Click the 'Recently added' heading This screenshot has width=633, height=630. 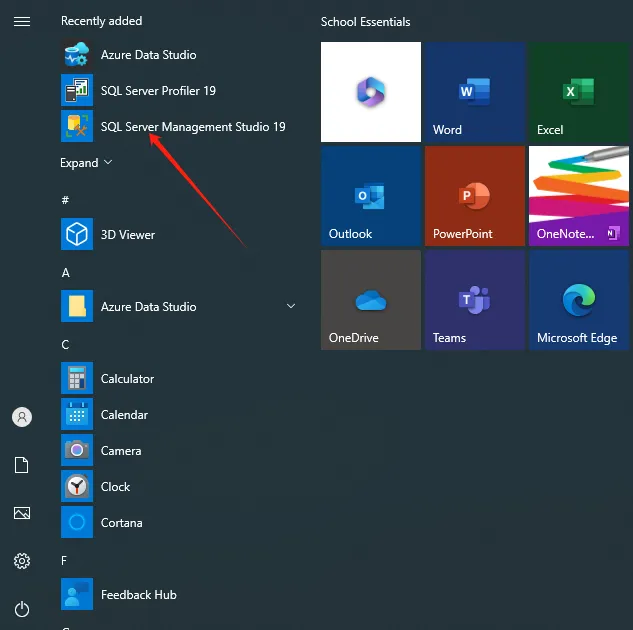(x=101, y=21)
